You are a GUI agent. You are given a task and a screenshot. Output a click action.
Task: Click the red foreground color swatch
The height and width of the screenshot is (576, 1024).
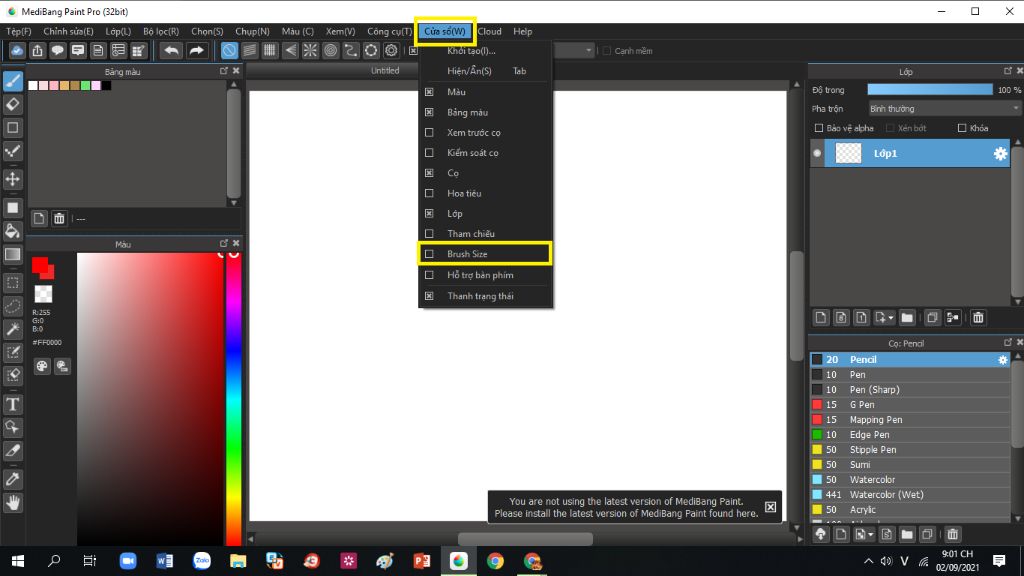40,264
